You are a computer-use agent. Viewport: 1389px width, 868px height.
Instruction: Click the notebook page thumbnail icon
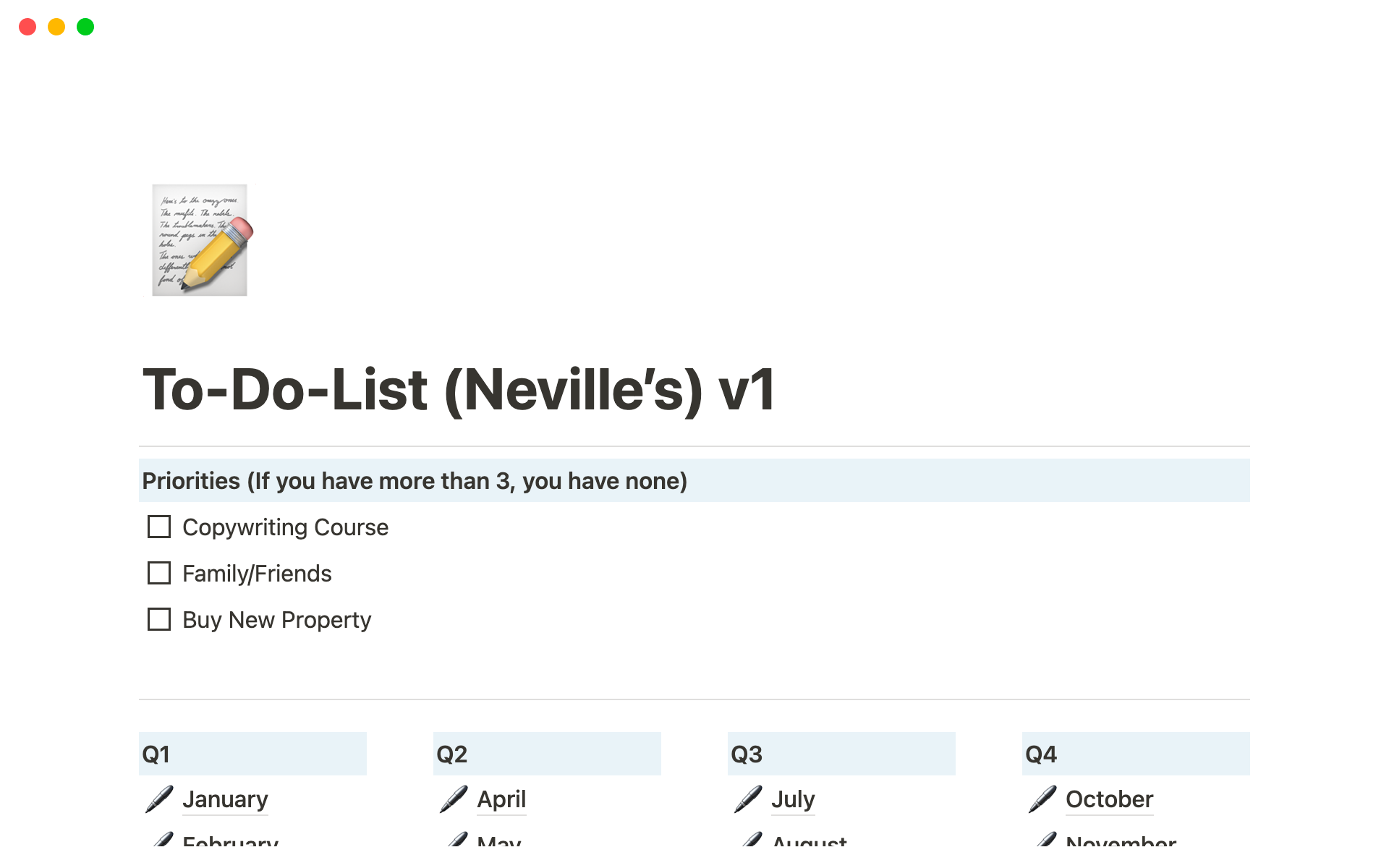tap(200, 240)
